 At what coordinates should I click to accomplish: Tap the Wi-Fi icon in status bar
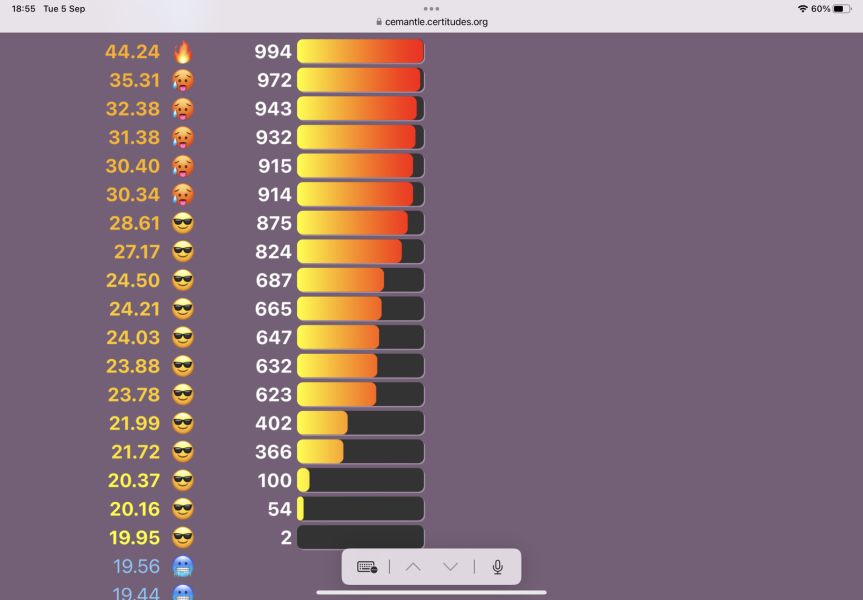[x=802, y=8]
